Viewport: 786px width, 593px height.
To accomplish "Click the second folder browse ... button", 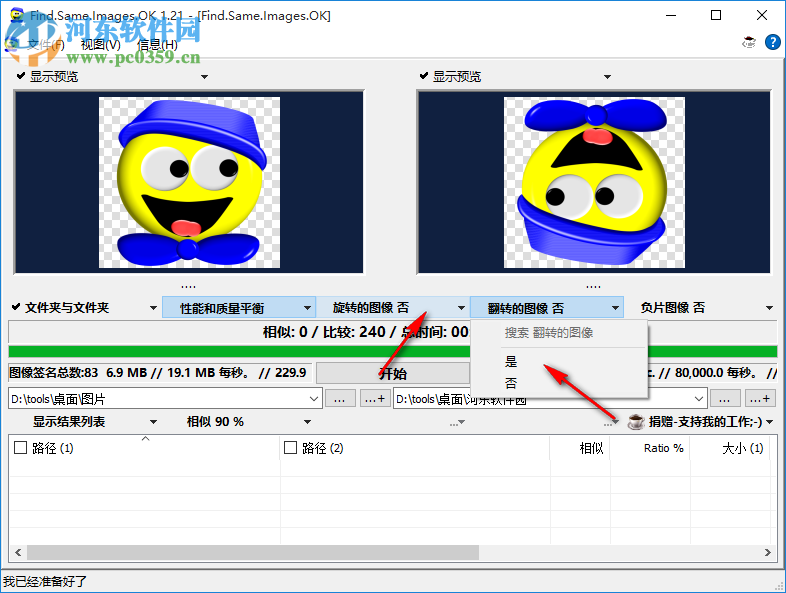I will (724, 399).
